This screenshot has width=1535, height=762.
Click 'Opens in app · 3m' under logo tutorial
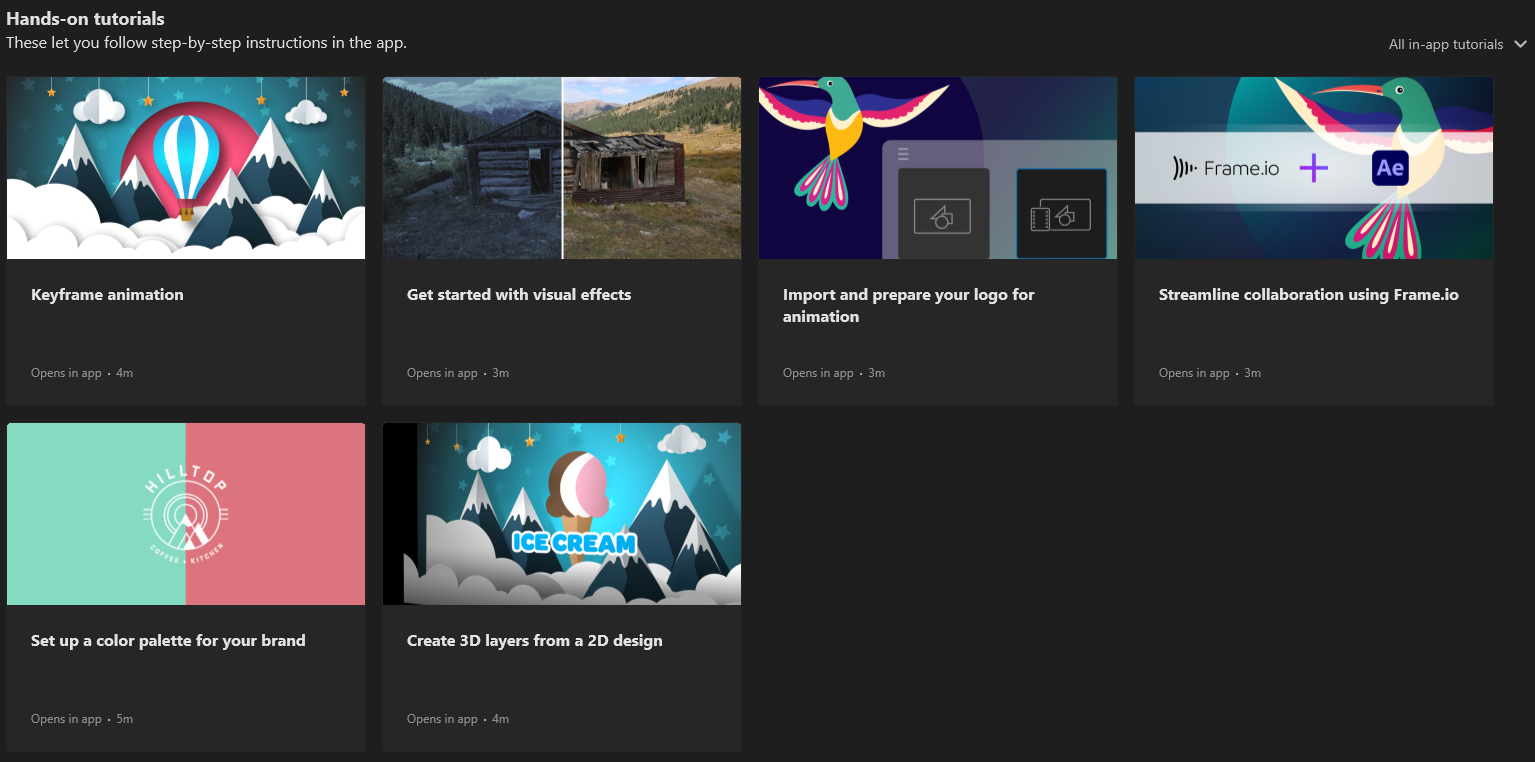pyautogui.click(x=834, y=373)
